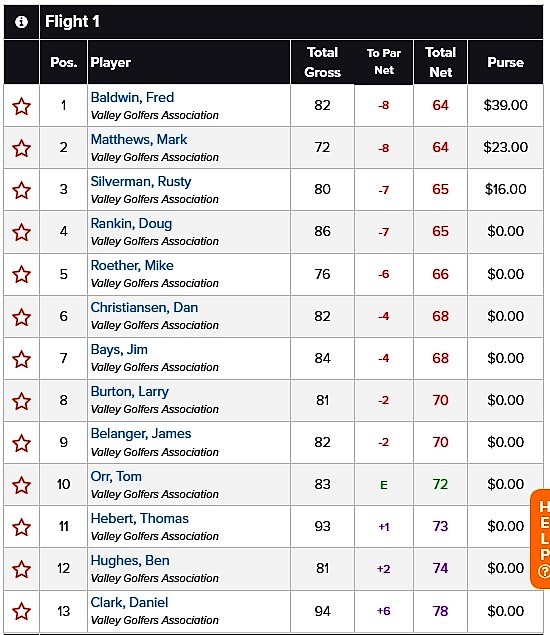Viewport: 550px width, 635px height.
Task: Toggle Jim Bays favorite star
Action: click(21, 359)
